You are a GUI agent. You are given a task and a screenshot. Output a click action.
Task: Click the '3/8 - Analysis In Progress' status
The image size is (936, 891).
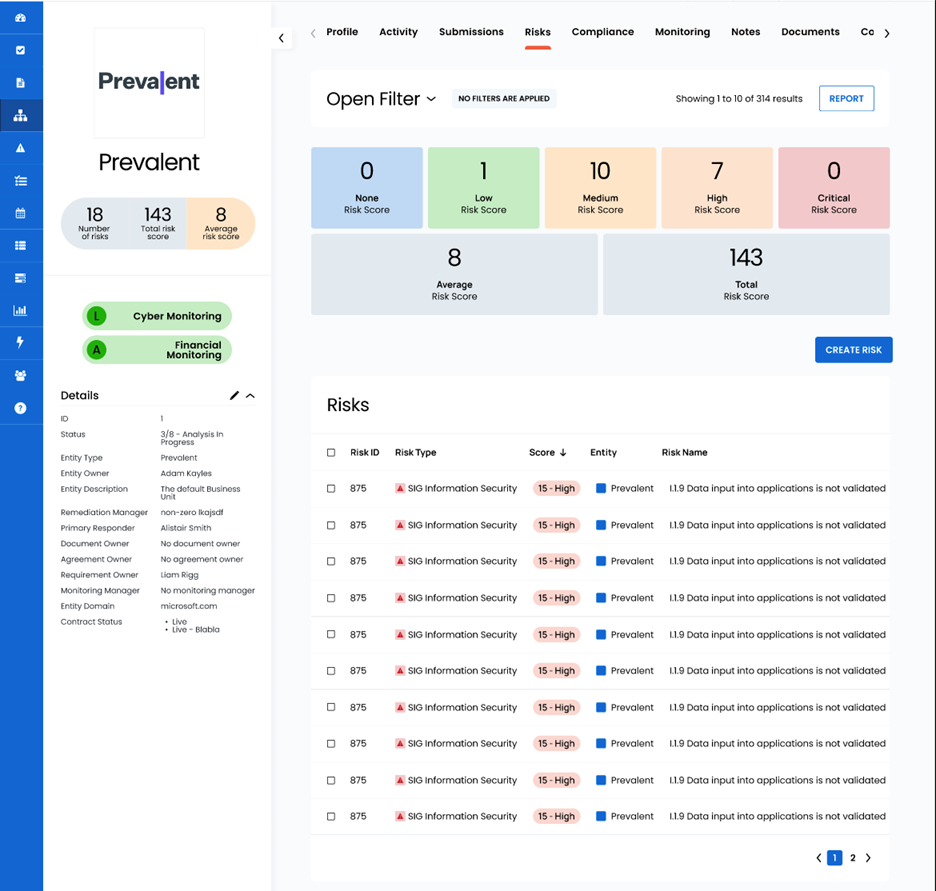tap(192, 438)
